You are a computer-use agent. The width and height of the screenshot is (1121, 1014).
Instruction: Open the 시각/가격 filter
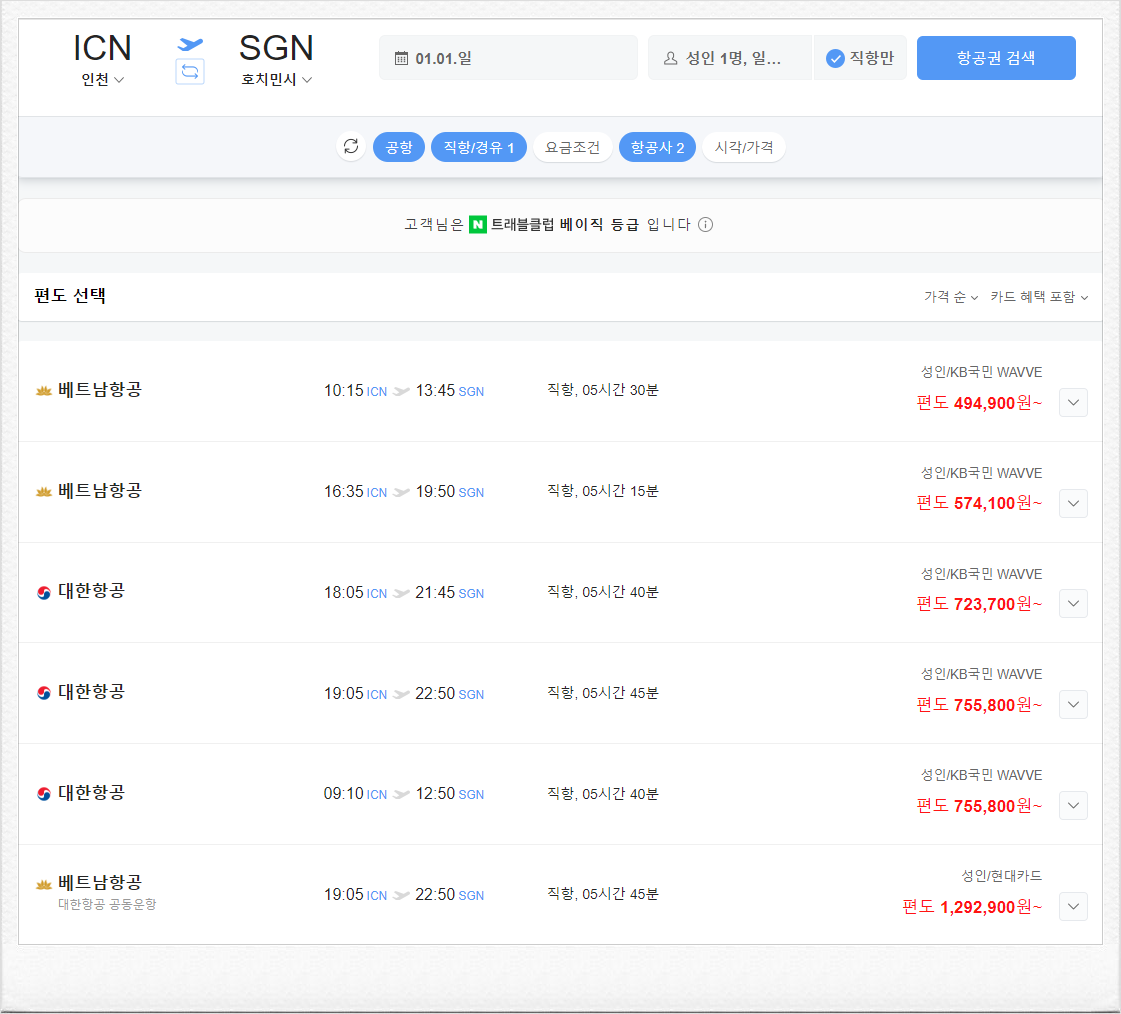(x=744, y=147)
